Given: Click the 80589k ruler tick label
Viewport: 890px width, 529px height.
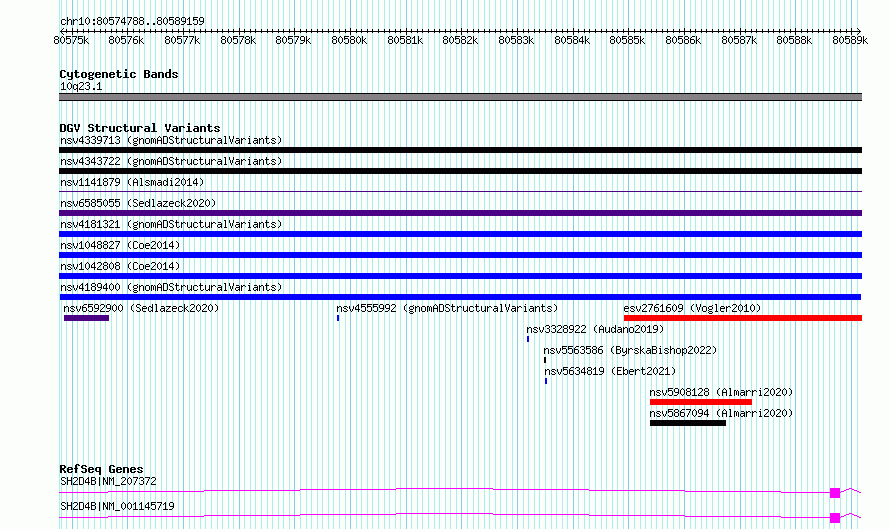Looking at the screenshot, I should pyautogui.click(x=850, y=40).
